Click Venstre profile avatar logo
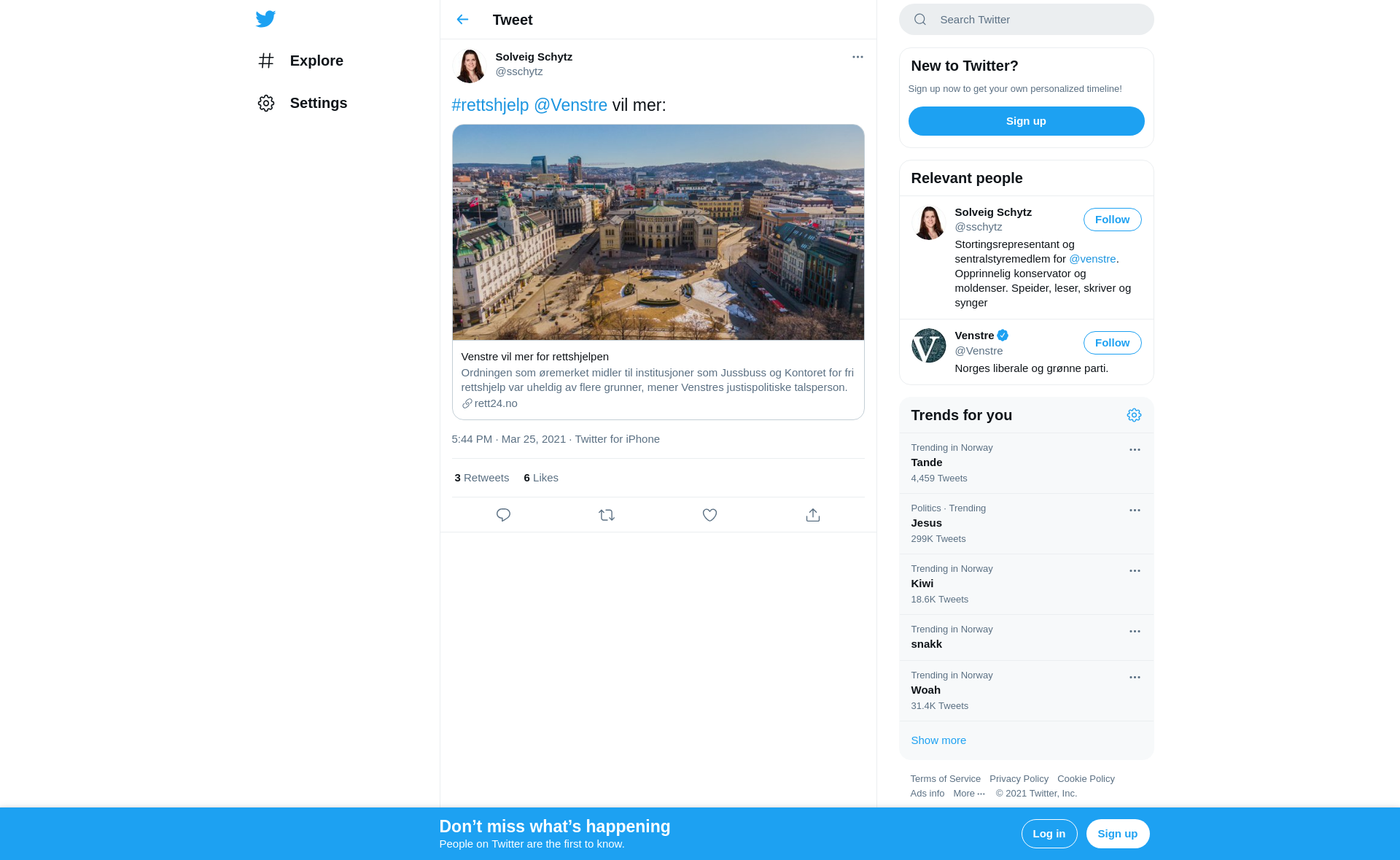The image size is (1400, 860). [929, 346]
